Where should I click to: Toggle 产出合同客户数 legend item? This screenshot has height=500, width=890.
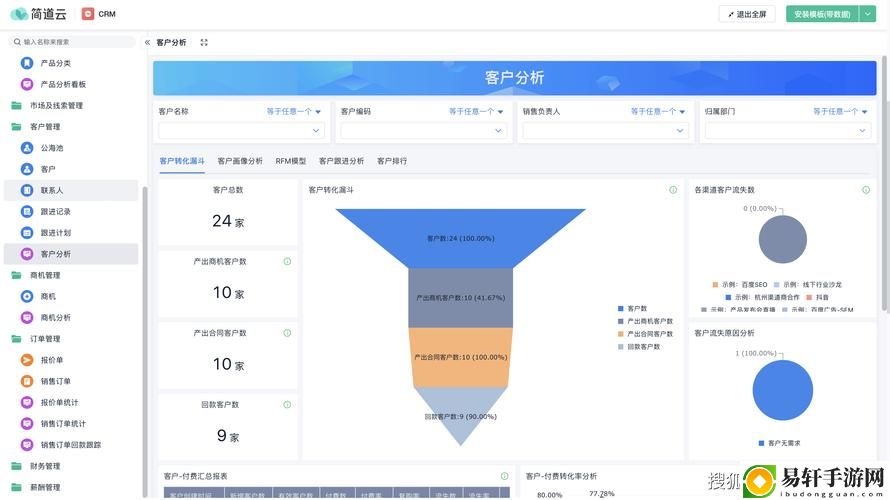point(645,334)
